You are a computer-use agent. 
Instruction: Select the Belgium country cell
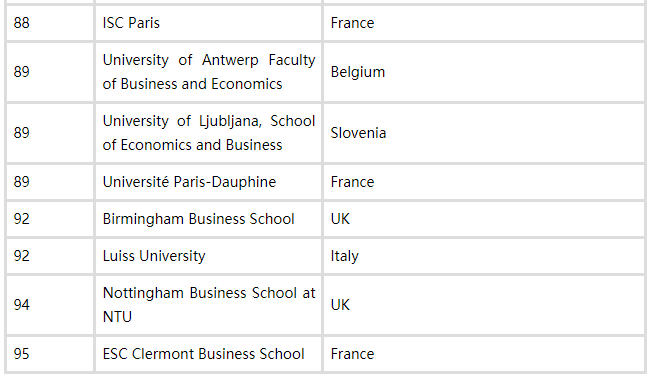pyautogui.click(x=484, y=72)
